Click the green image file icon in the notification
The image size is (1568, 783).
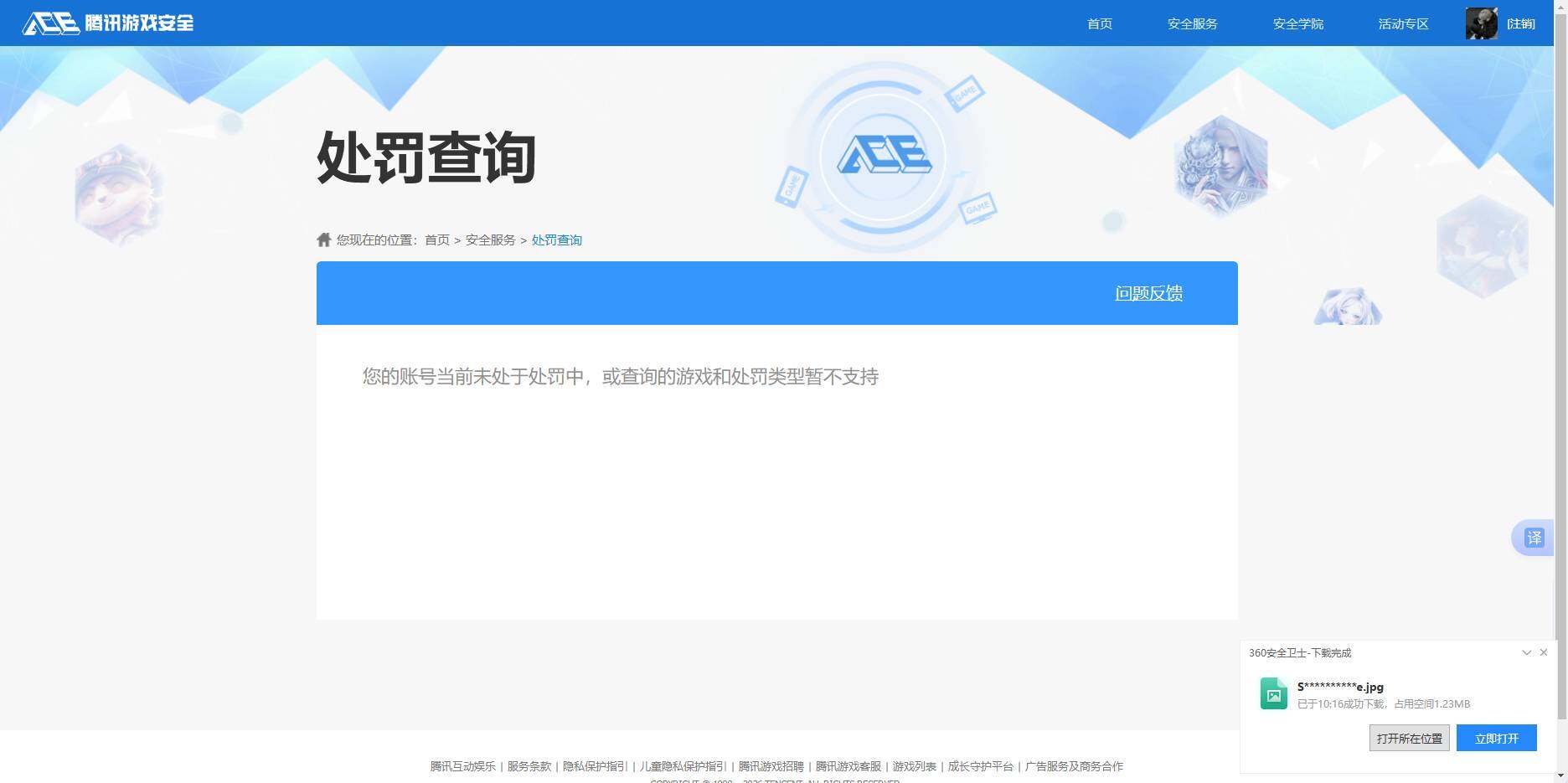(x=1273, y=693)
